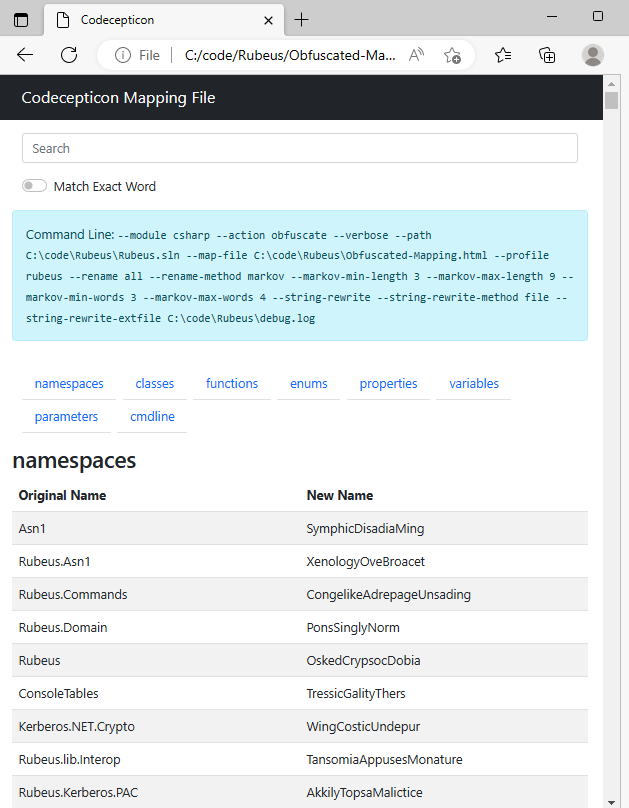Click the scrollbar up arrow
Image resolution: width=629 pixels, height=808 pixels.
point(611,83)
